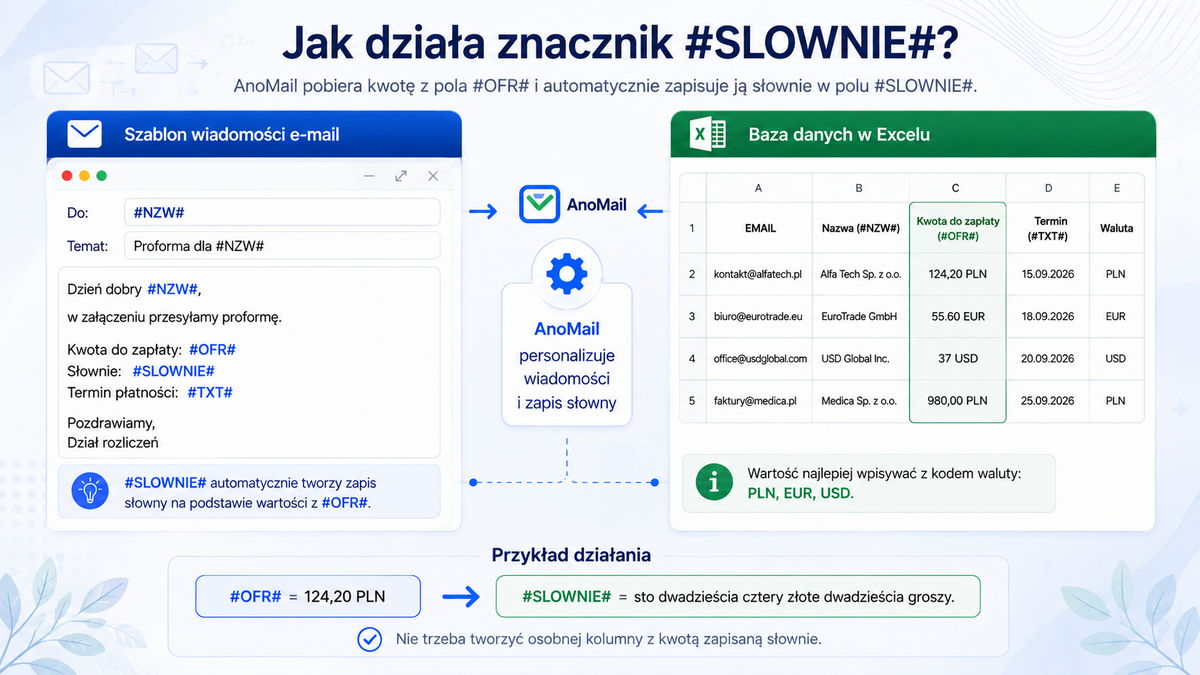Click the yellow window dot in email mockup

tap(84, 176)
